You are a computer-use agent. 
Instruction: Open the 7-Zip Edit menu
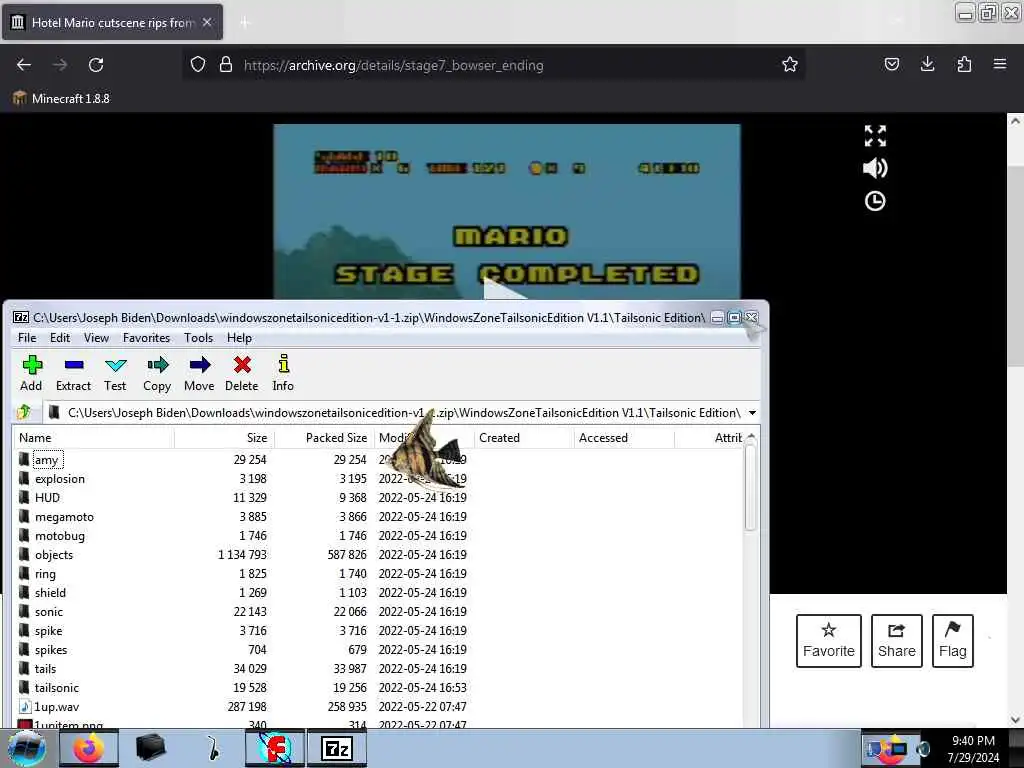point(59,338)
